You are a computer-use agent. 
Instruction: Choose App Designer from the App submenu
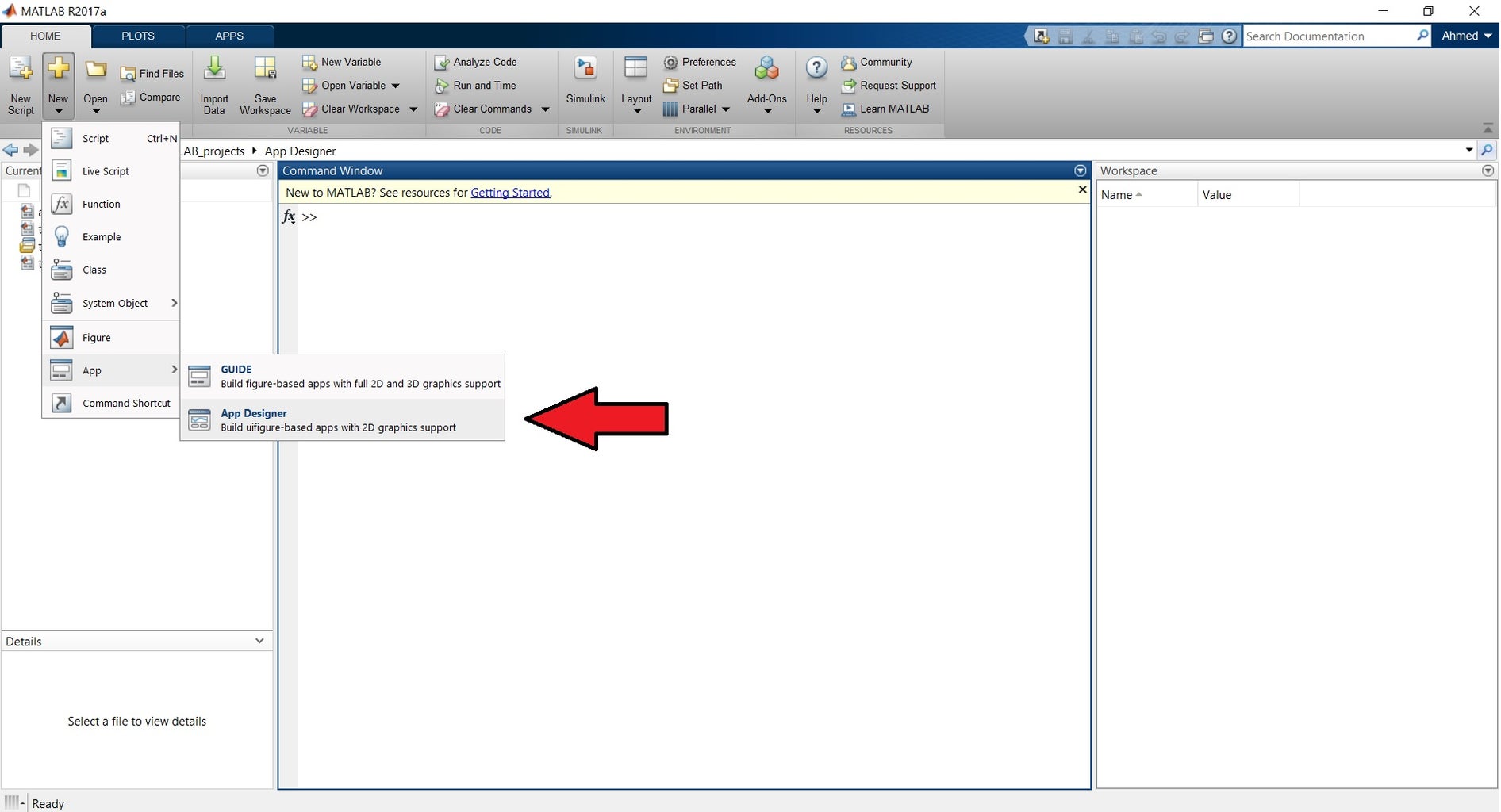(x=254, y=413)
